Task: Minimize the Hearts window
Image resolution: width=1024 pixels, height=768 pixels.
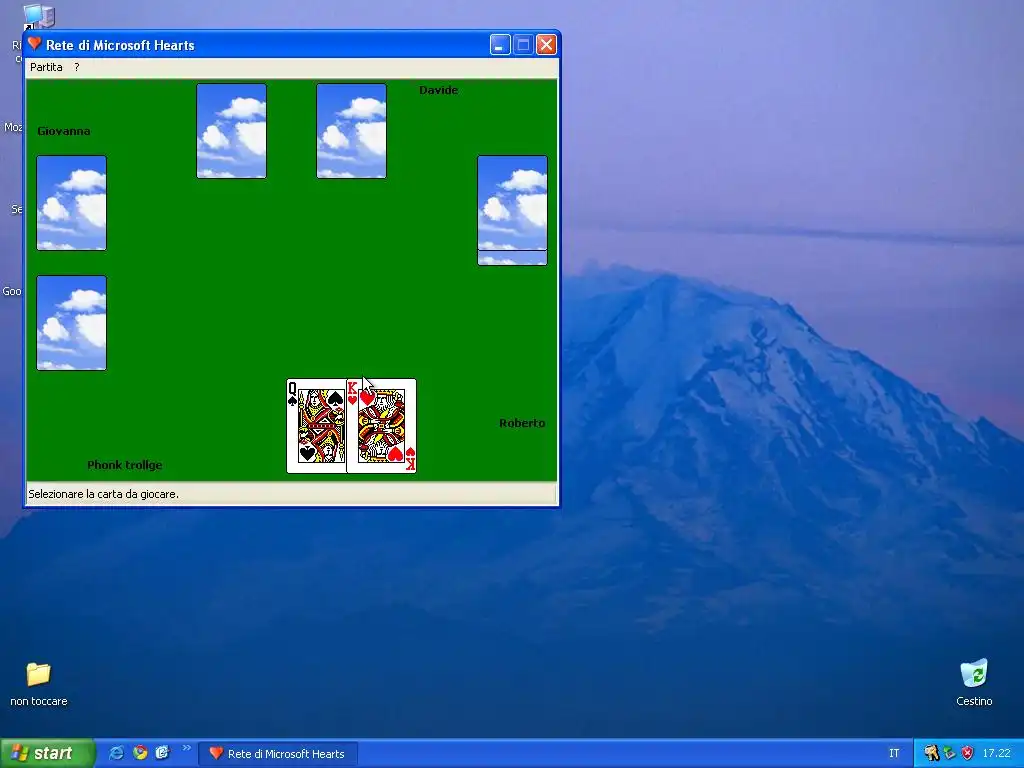Action: (500, 44)
